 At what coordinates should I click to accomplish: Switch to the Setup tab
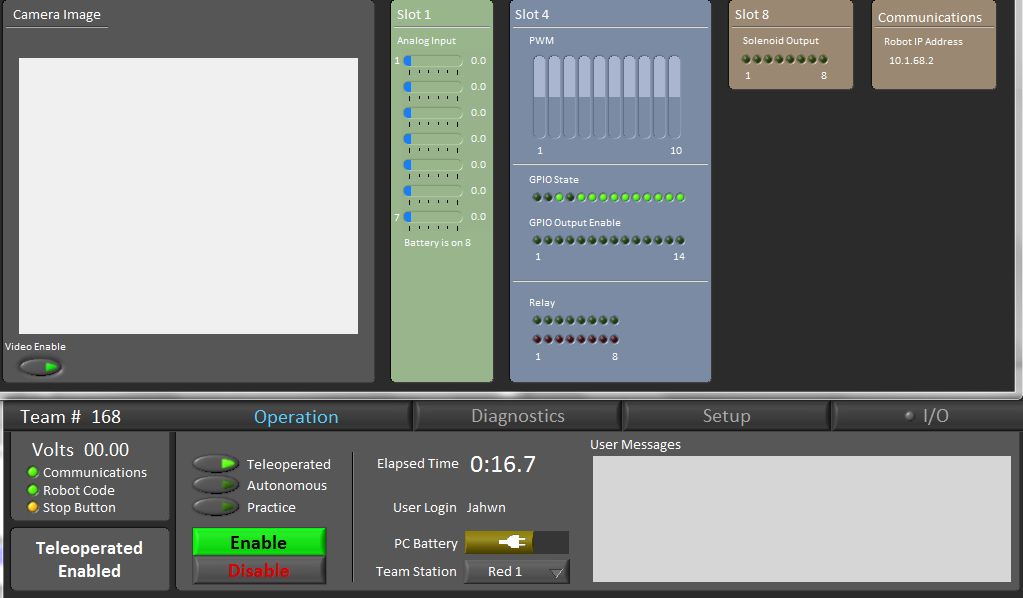coord(726,416)
